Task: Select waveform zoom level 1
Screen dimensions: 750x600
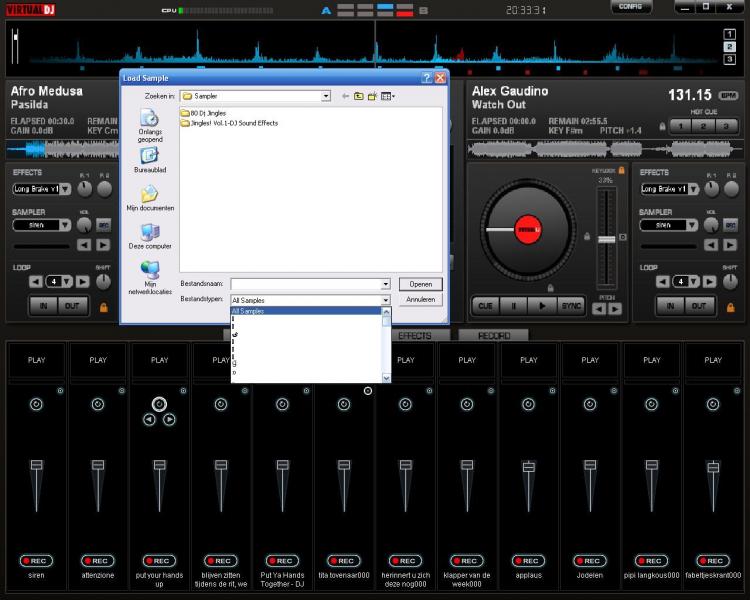Action: [729, 34]
